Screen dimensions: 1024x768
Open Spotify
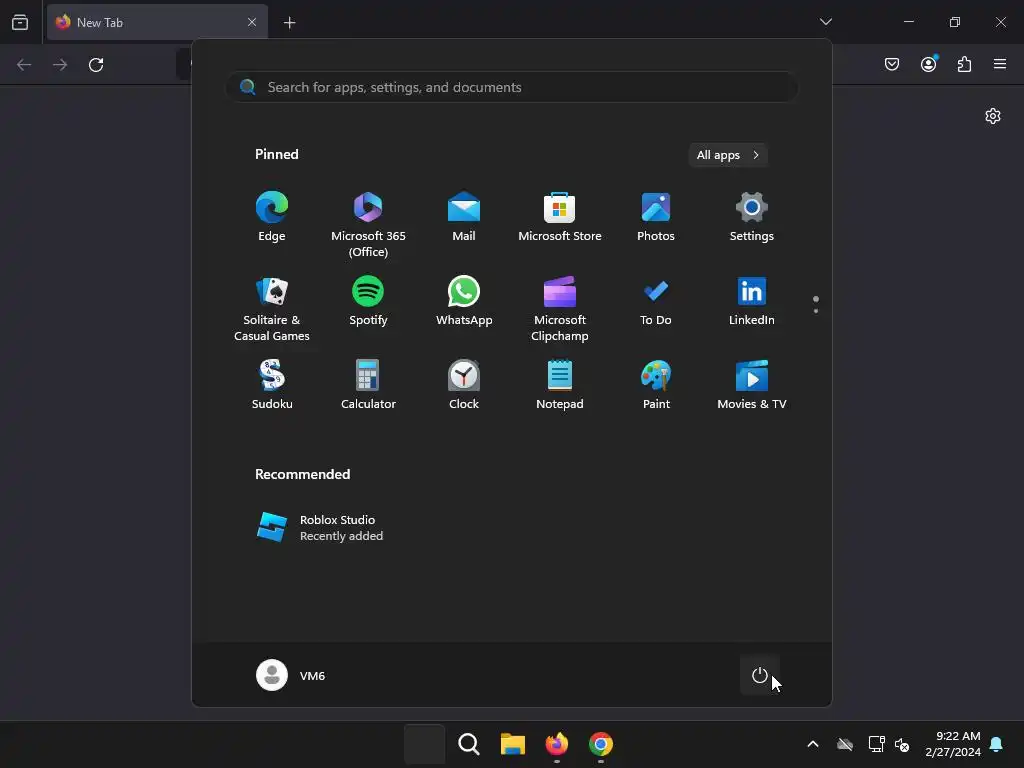pos(368,301)
